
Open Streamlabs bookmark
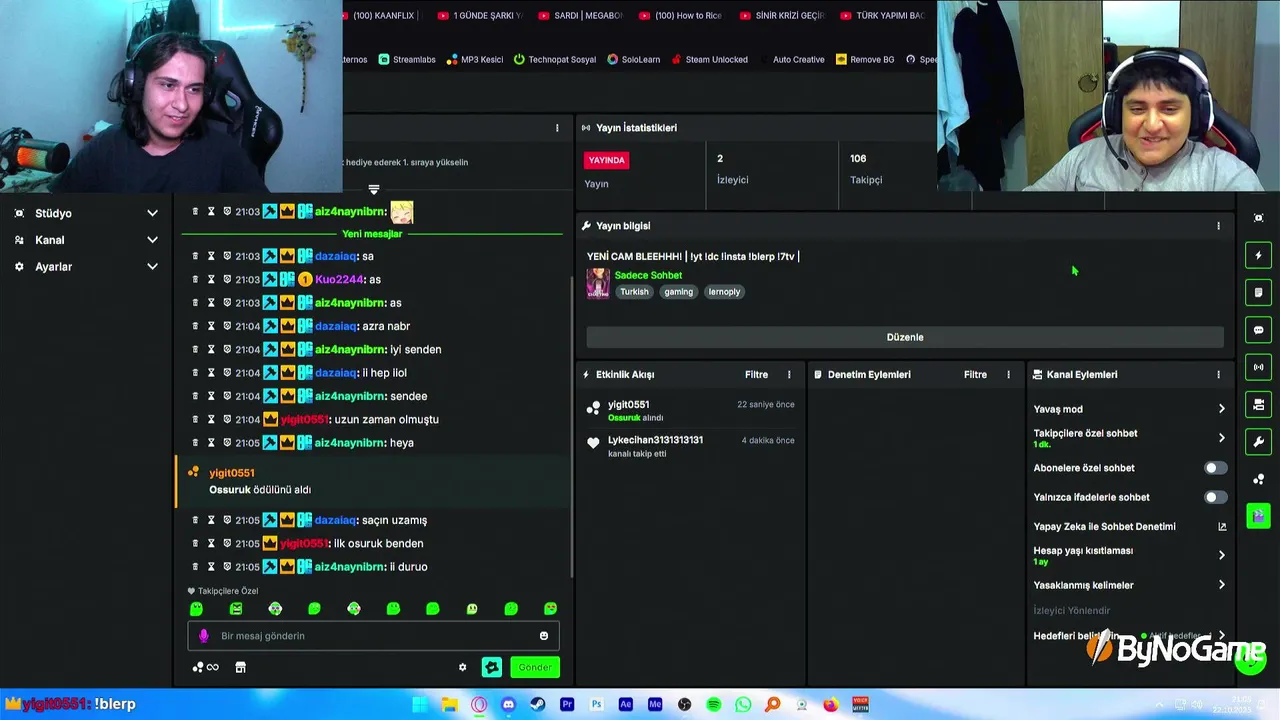(407, 60)
